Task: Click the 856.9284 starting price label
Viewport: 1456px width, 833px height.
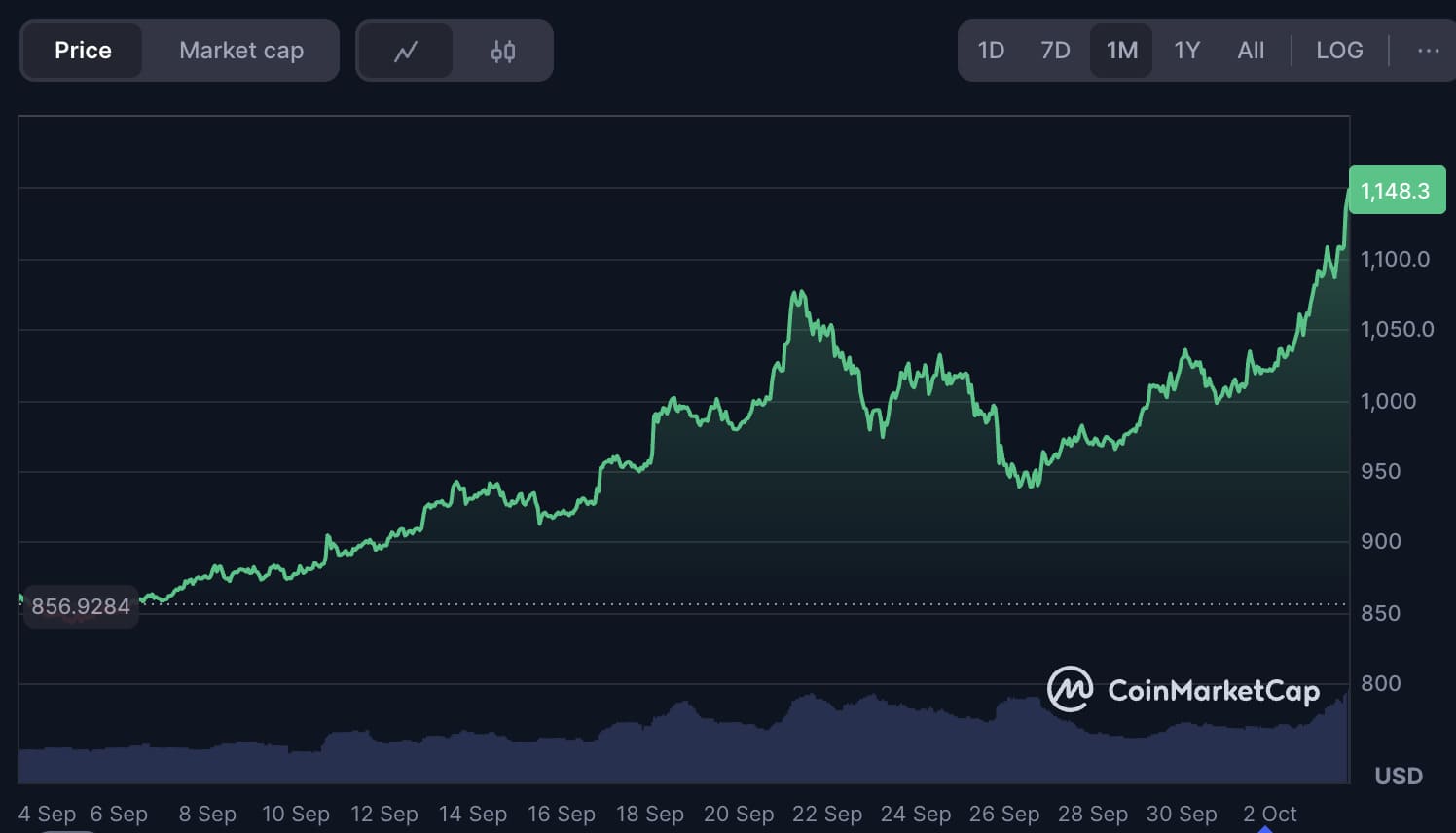Action: click(81, 606)
